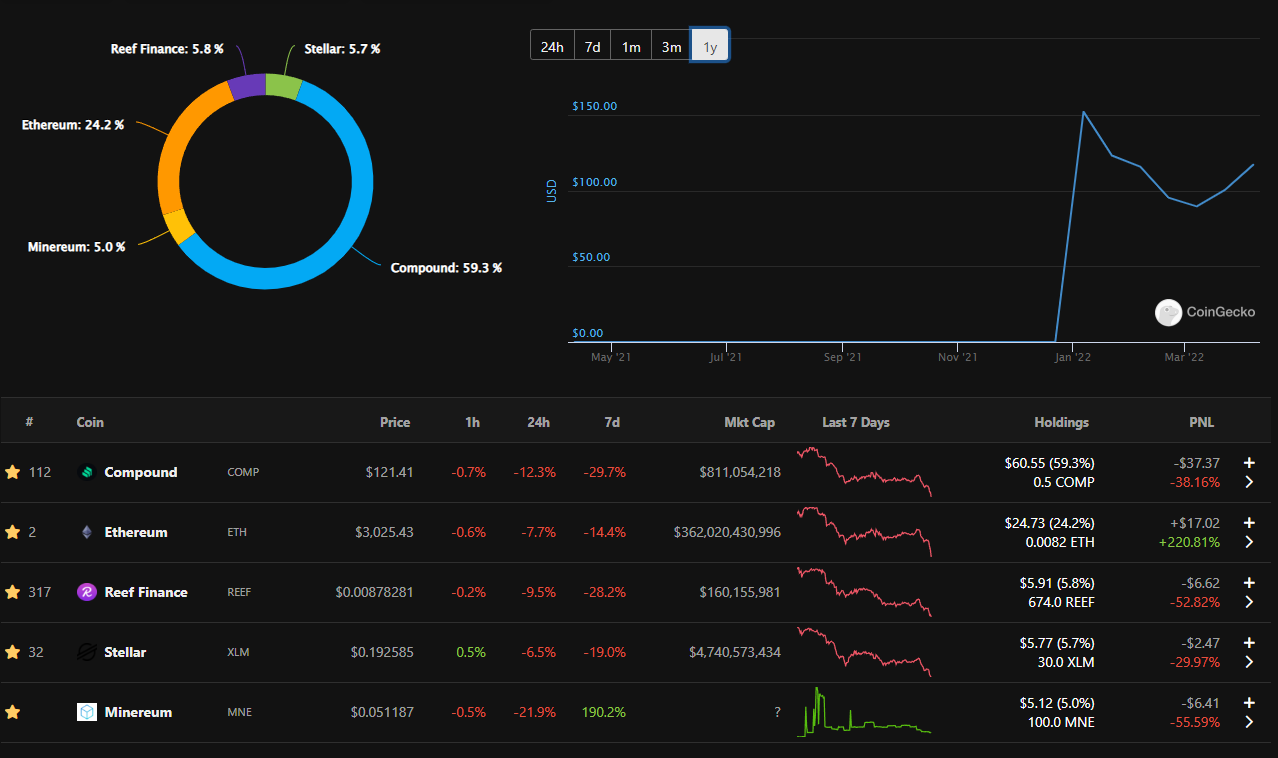Screen dimensions: 1278x758
Task: Open the Ethereum coin page link
Action: [x=136, y=532]
